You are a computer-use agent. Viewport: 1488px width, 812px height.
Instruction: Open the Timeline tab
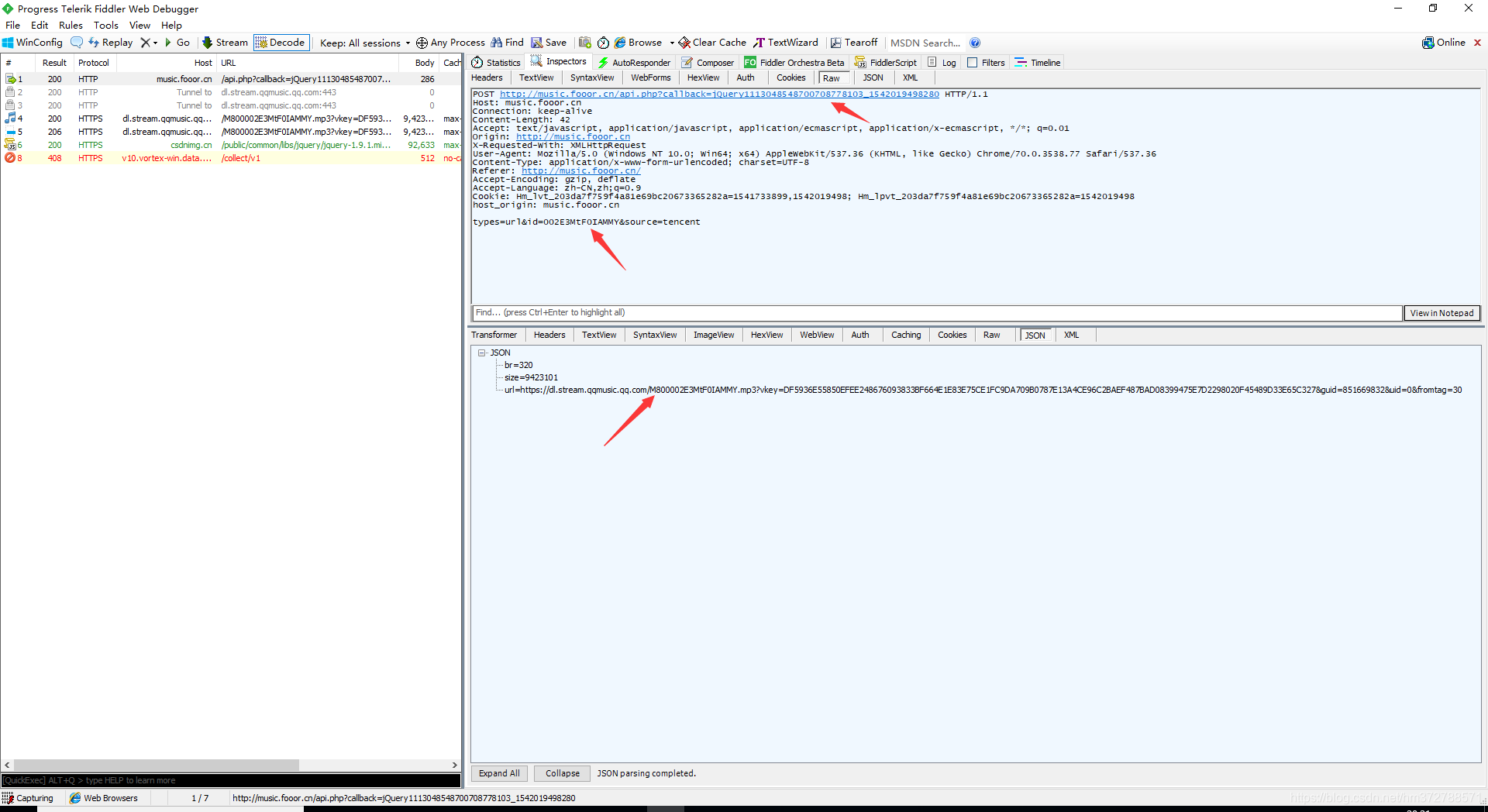(x=1038, y=63)
